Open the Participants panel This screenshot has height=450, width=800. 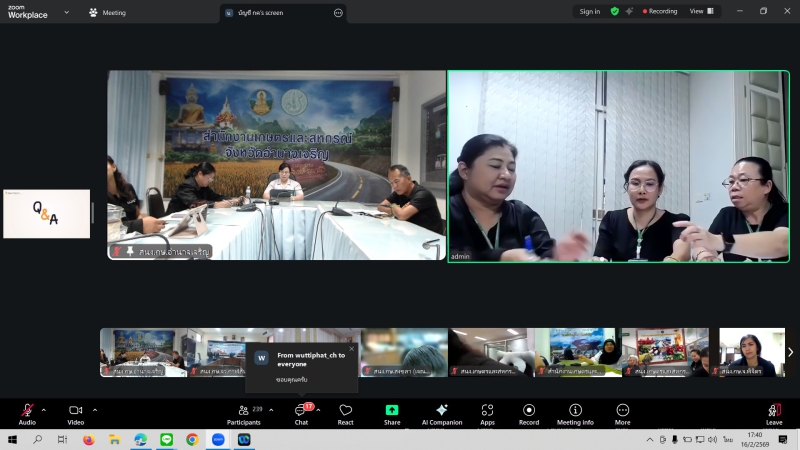point(243,411)
